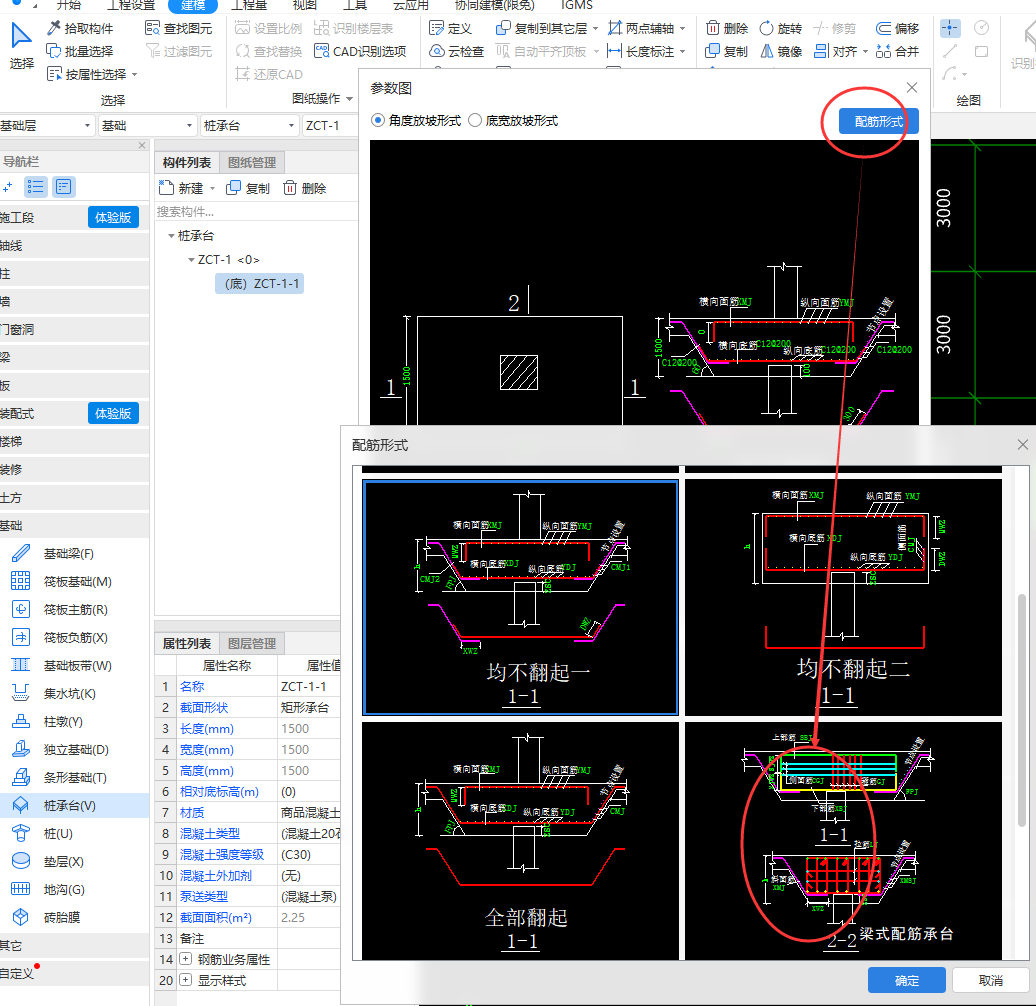This screenshot has height=1006, width=1036.
Task: Click 体验版 badge beside 施工段
Action: (113, 217)
